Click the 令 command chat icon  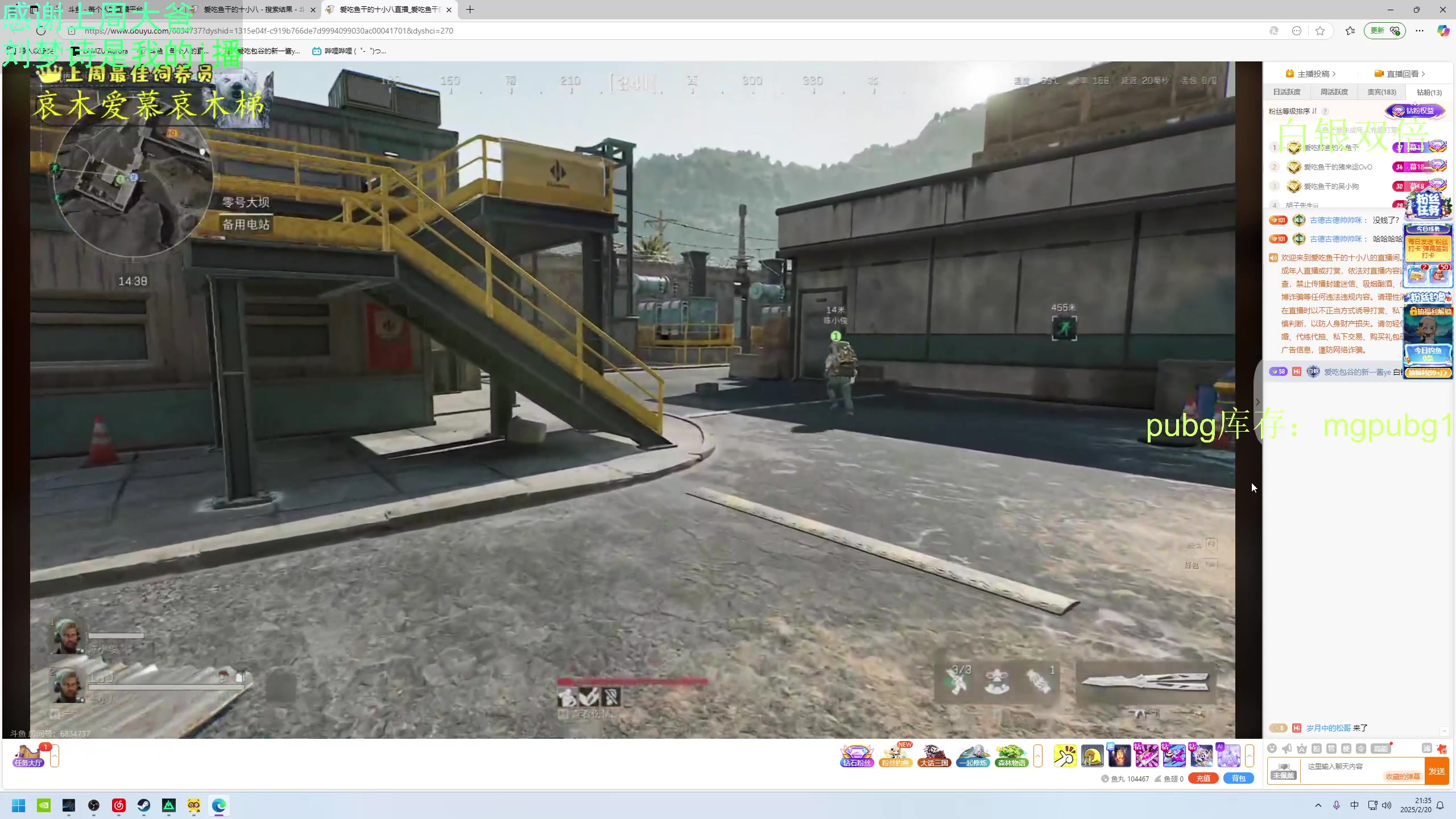1361,748
